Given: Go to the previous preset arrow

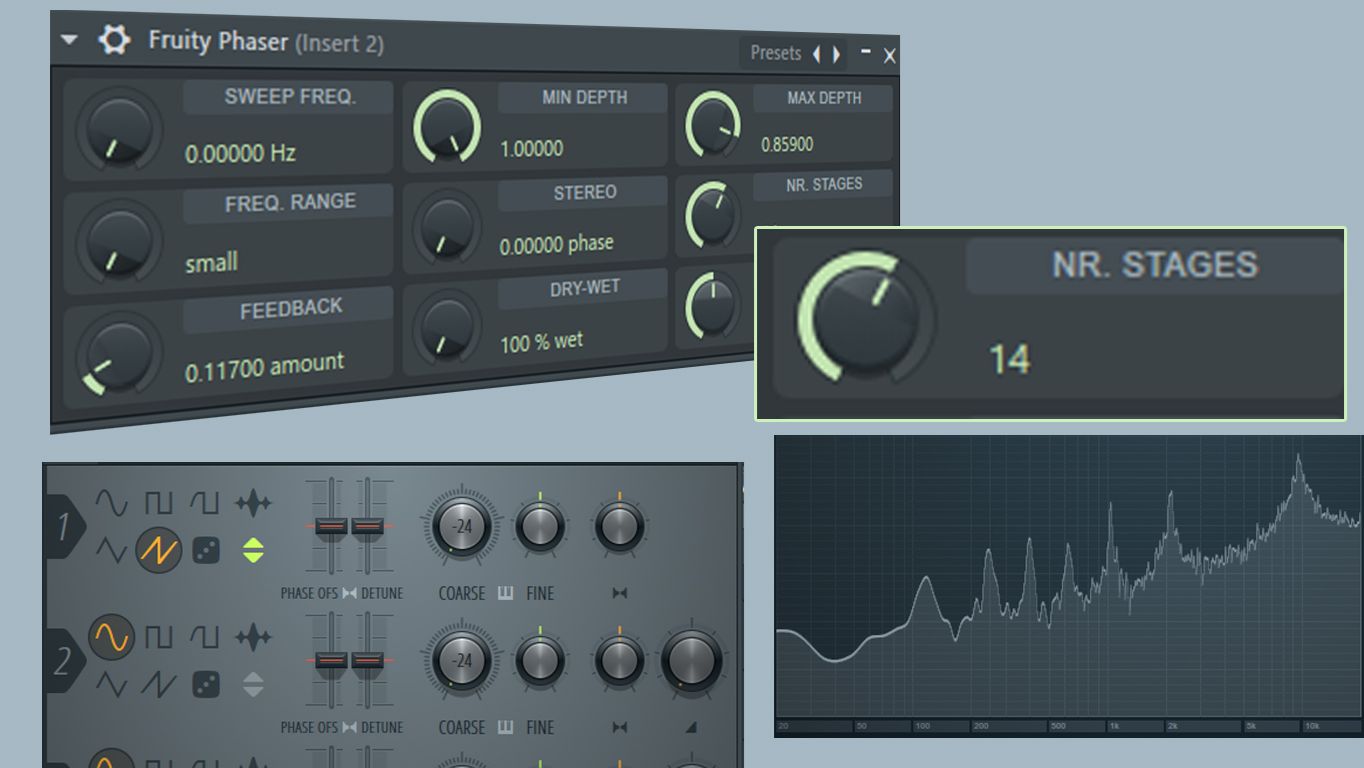Looking at the screenshot, I should click(816, 54).
